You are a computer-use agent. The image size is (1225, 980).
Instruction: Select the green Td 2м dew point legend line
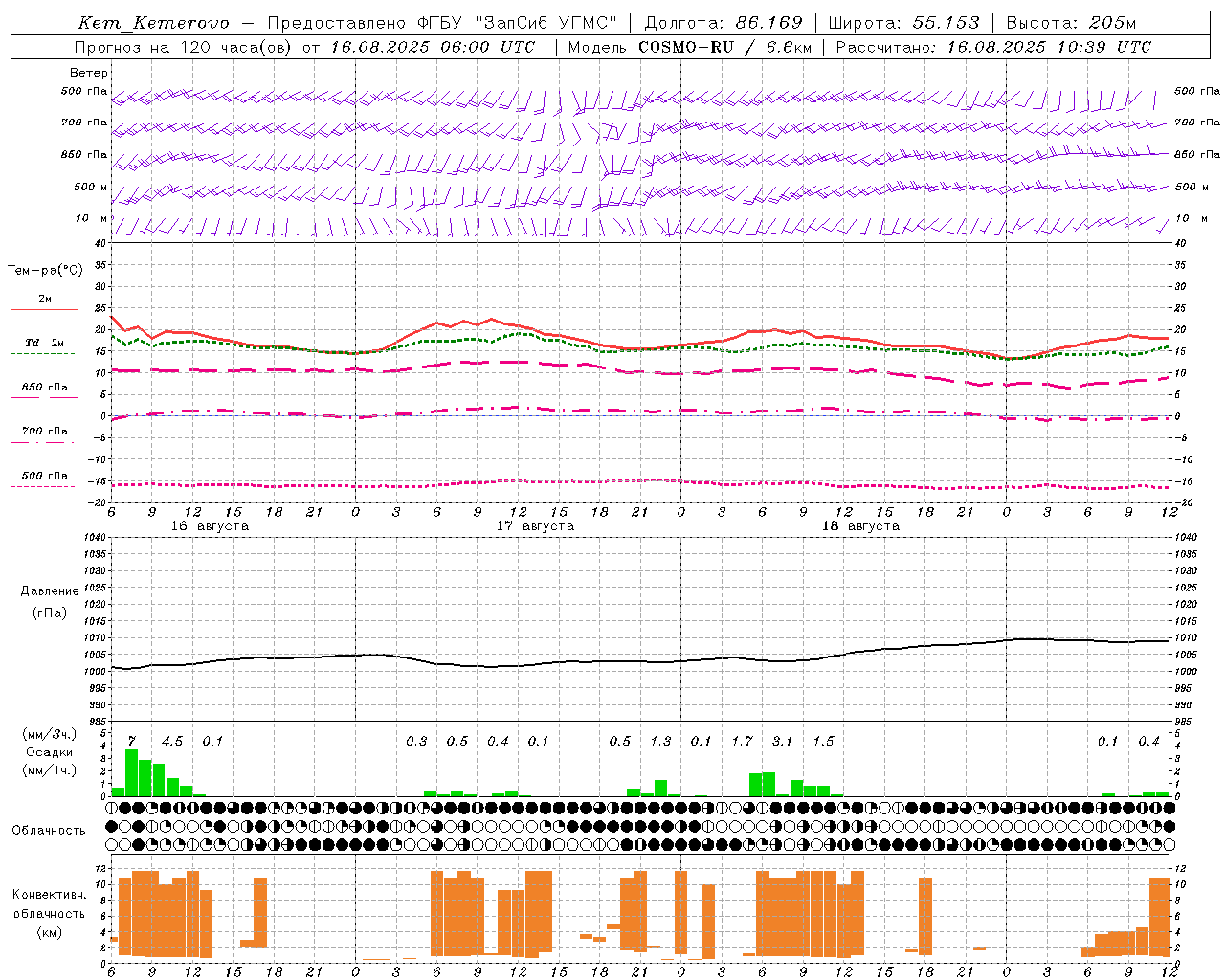42,353
